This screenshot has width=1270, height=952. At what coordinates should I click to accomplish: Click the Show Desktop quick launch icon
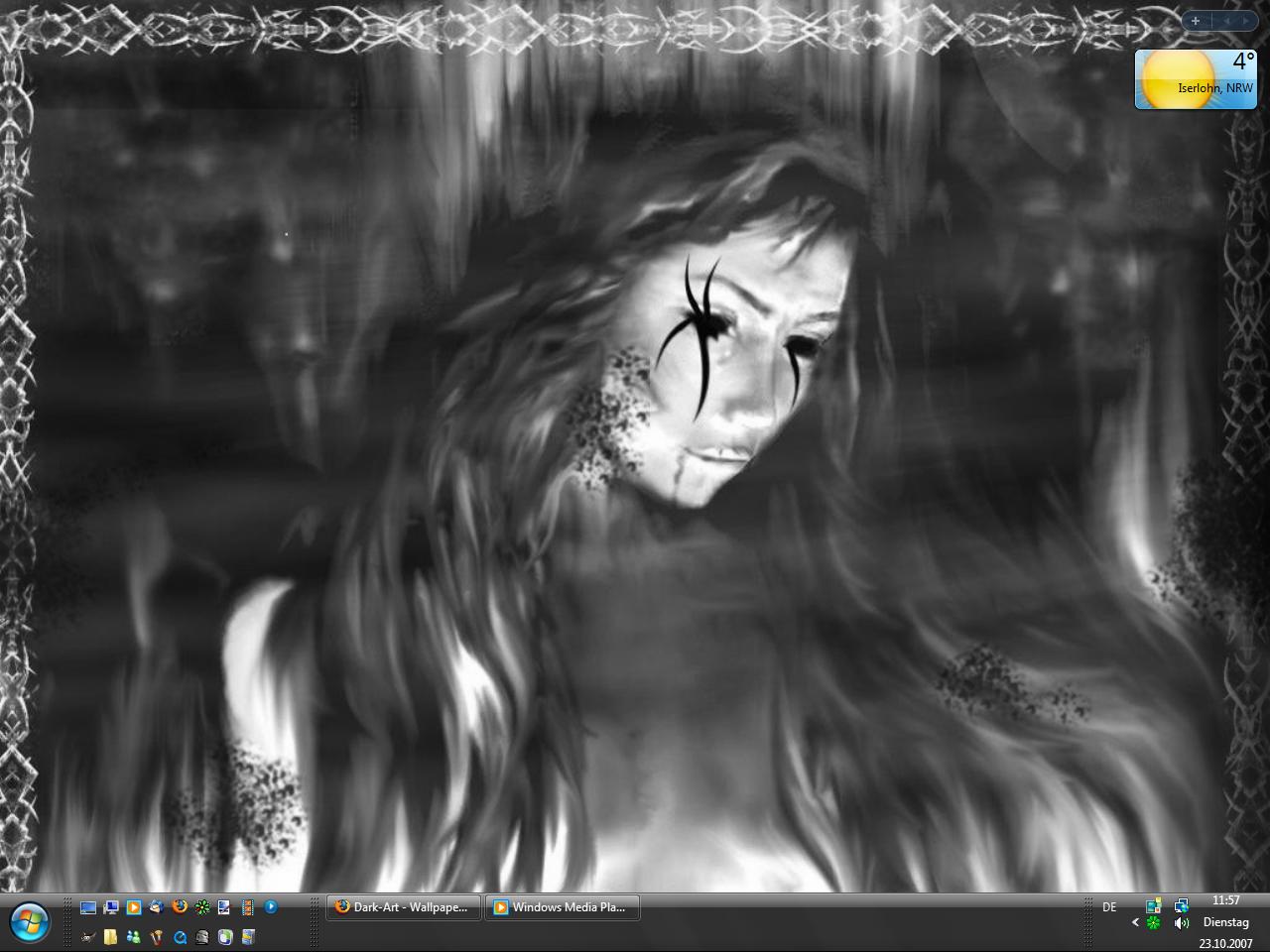click(x=88, y=907)
